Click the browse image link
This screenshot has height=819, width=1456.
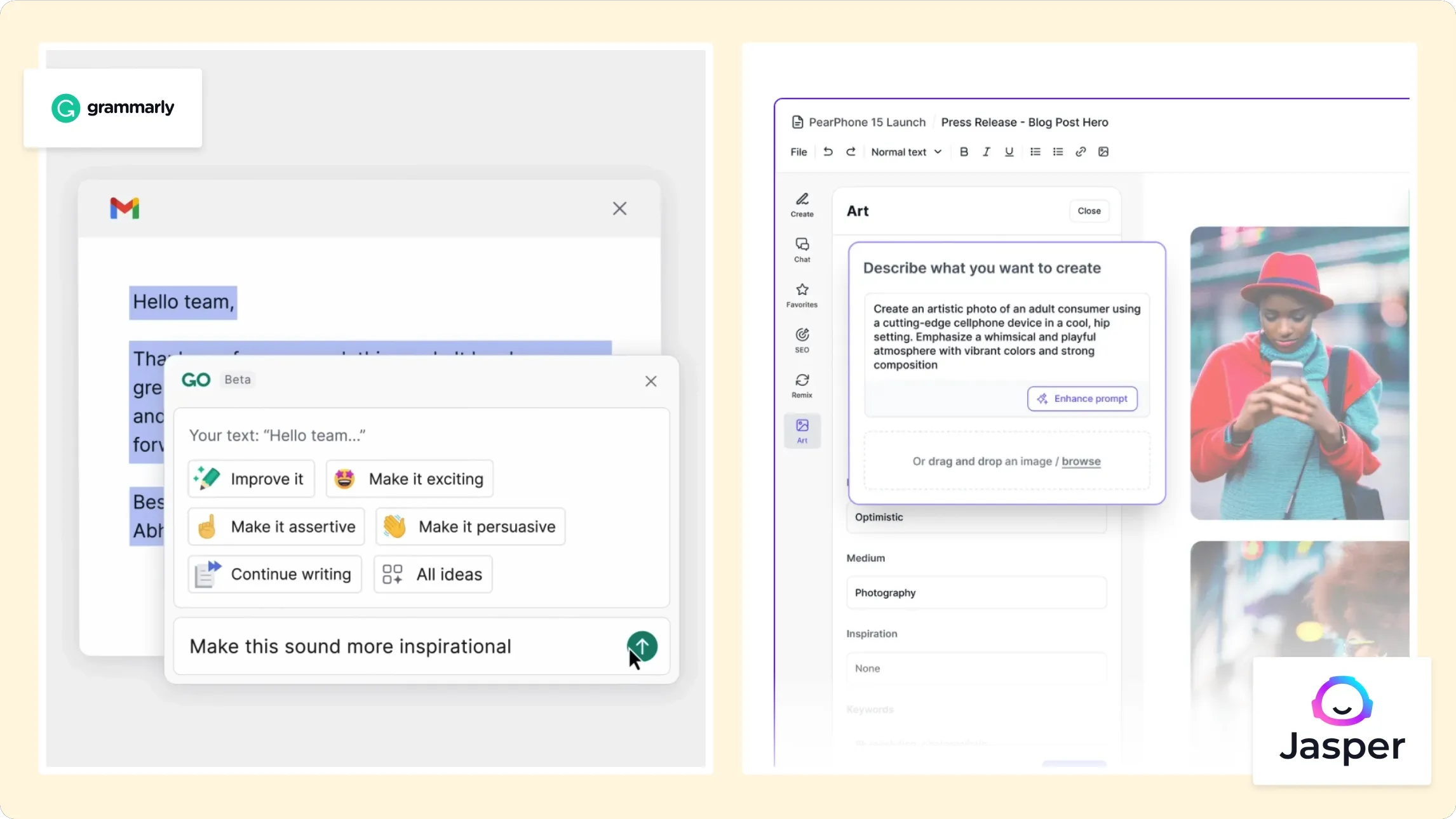point(1081,462)
